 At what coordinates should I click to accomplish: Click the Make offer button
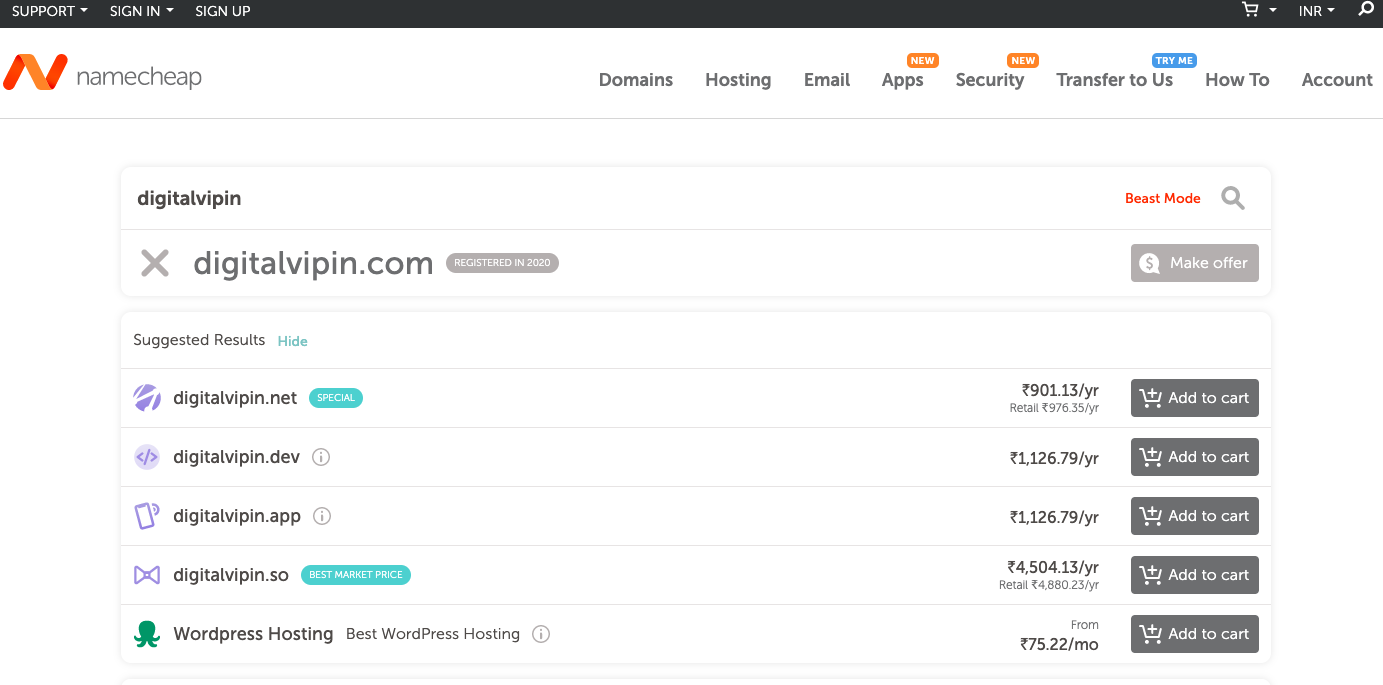pos(1195,263)
